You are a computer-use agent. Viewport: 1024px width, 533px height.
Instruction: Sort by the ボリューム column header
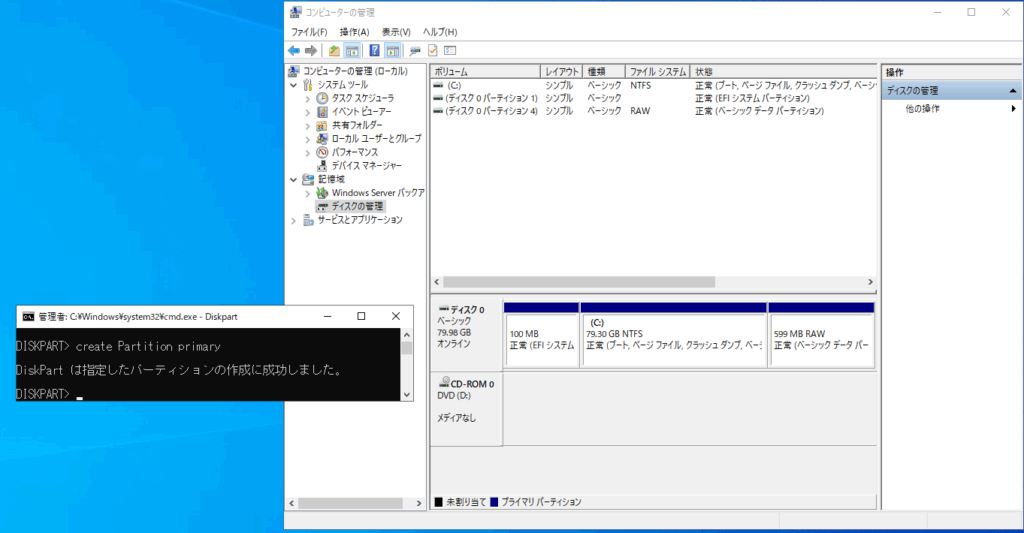(x=484, y=72)
